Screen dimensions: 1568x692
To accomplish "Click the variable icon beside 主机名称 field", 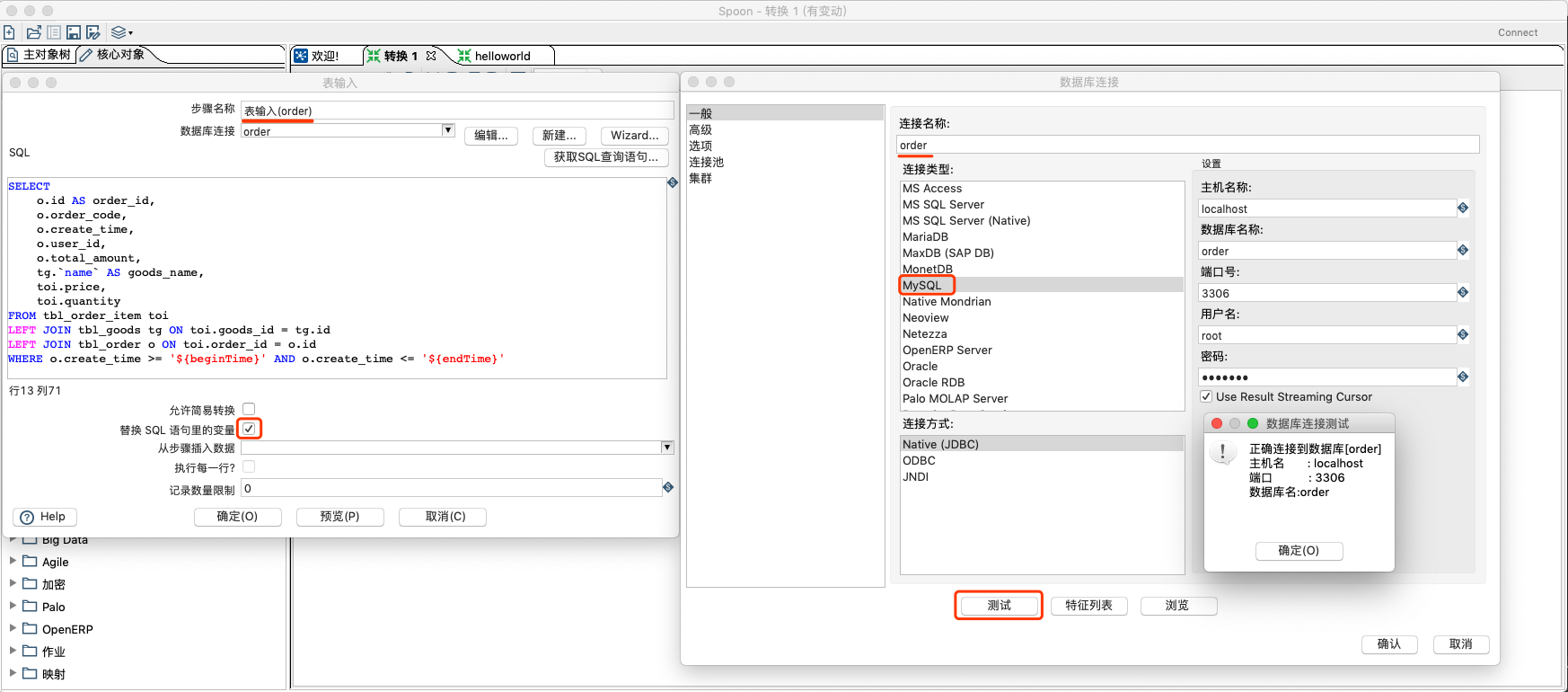I will tap(1463, 208).
